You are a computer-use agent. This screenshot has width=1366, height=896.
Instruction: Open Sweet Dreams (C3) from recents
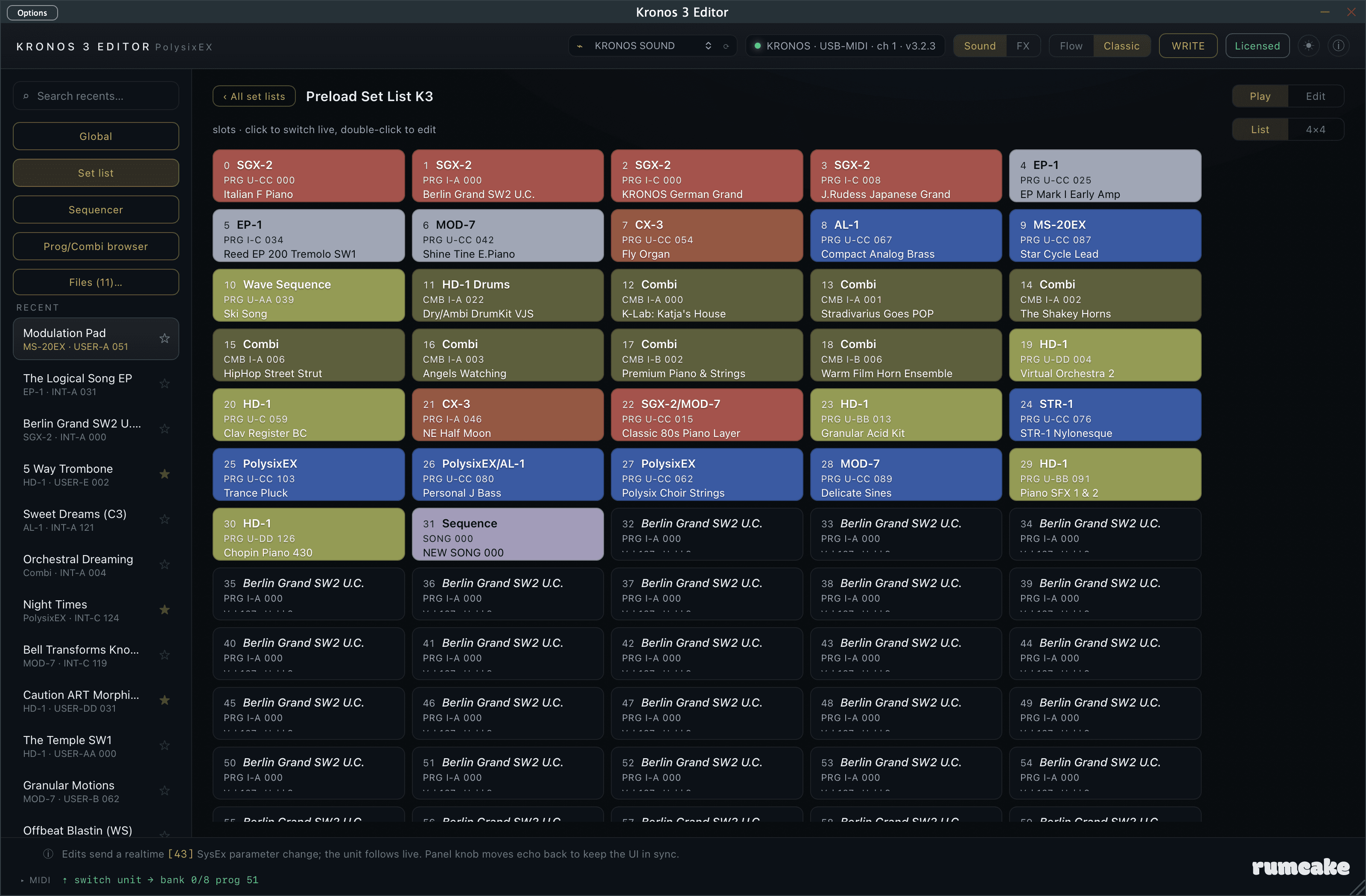tap(96, 520)
